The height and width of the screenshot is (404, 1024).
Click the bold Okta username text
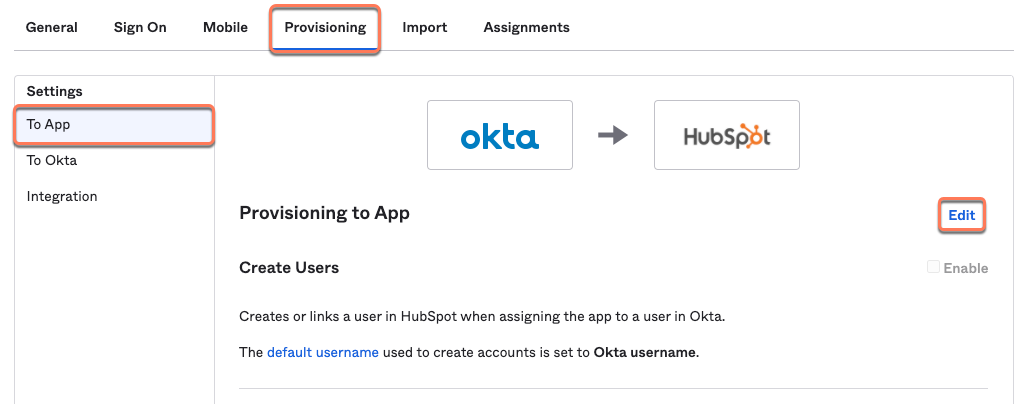click(645, 352)
